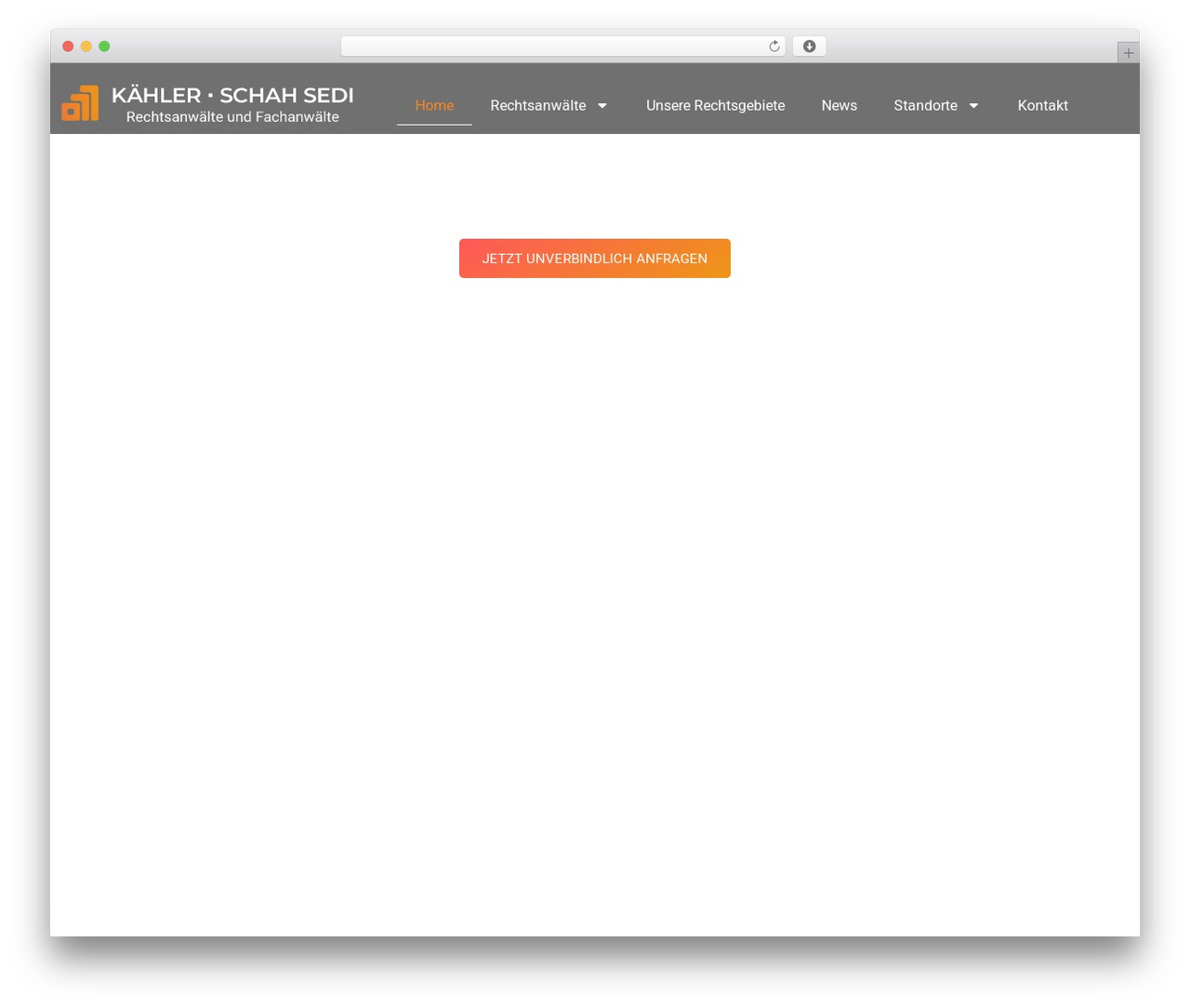This screenshot has width=1190, height=1008.
Task: Click the orange Kähler Schah Sedi logo icon
Action: pos(80,103)
